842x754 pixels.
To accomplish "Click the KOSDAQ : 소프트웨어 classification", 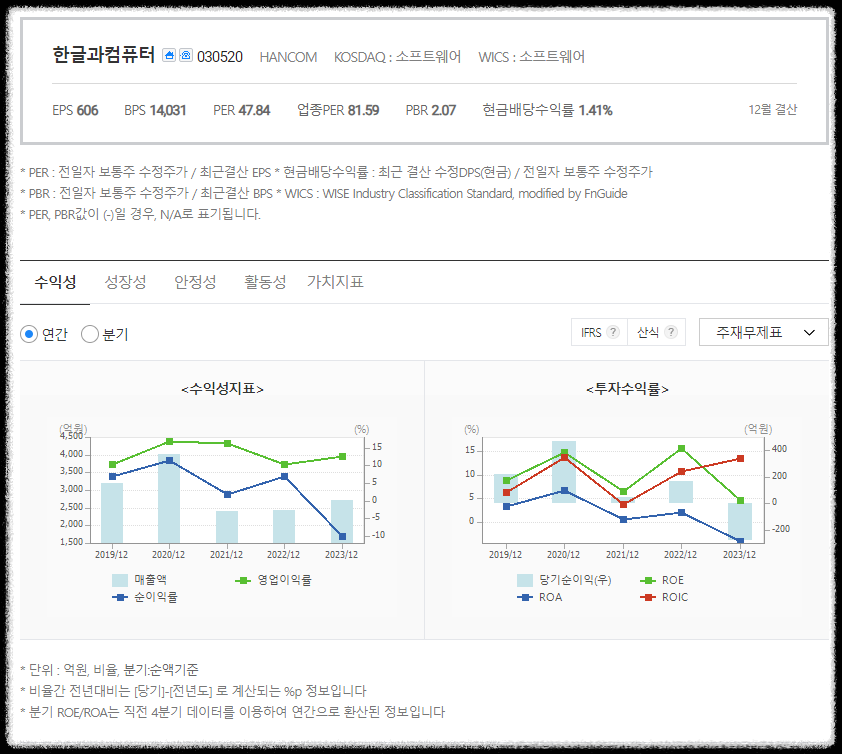I will pos(397,56).
